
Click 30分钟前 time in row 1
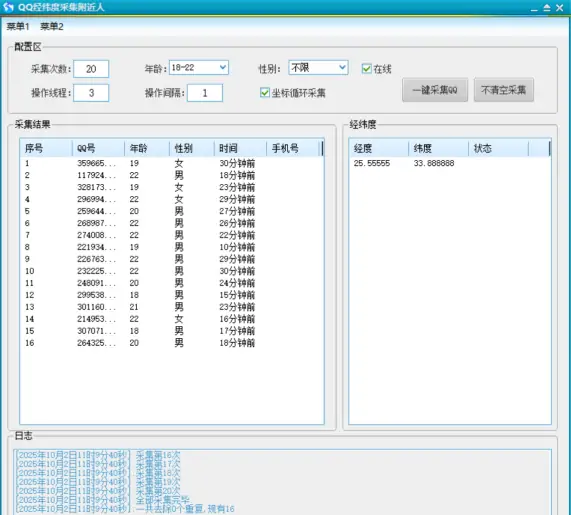pos(237,163)
